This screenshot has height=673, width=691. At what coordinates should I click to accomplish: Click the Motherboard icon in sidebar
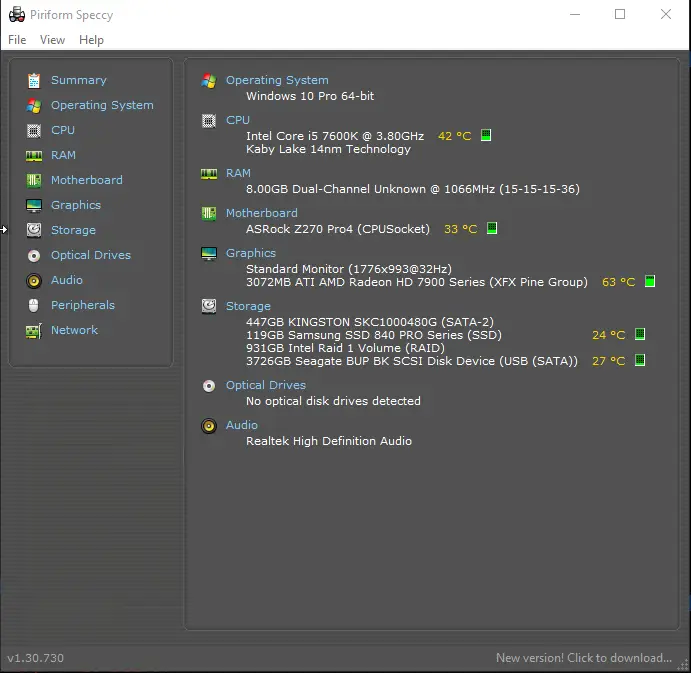pyautogui.click(x=34, y=180)
